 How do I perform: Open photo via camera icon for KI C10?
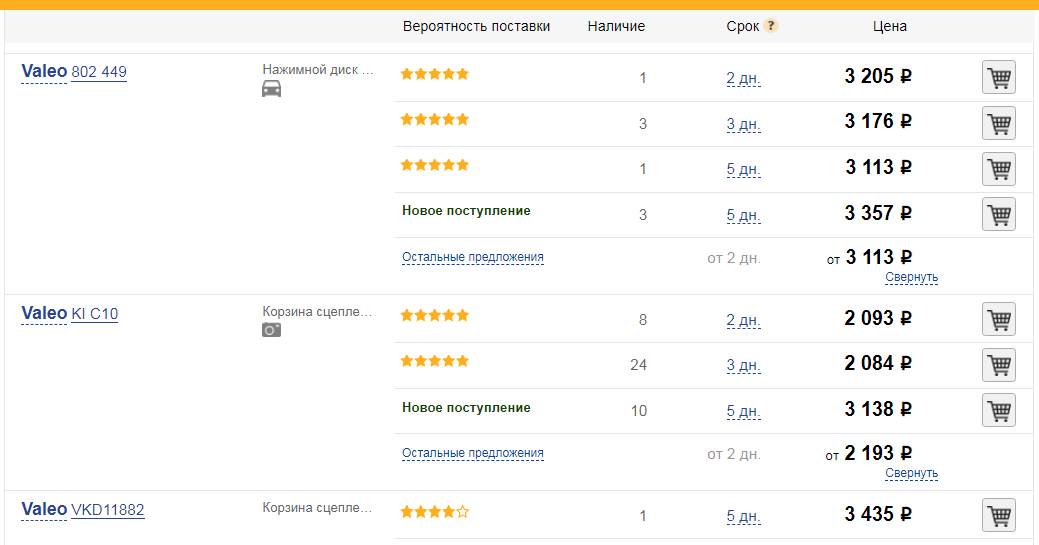click(x=271, y=330)
